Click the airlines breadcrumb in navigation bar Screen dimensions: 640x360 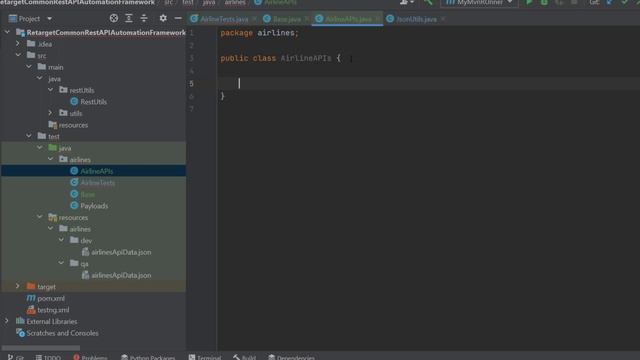pos(235,2)
